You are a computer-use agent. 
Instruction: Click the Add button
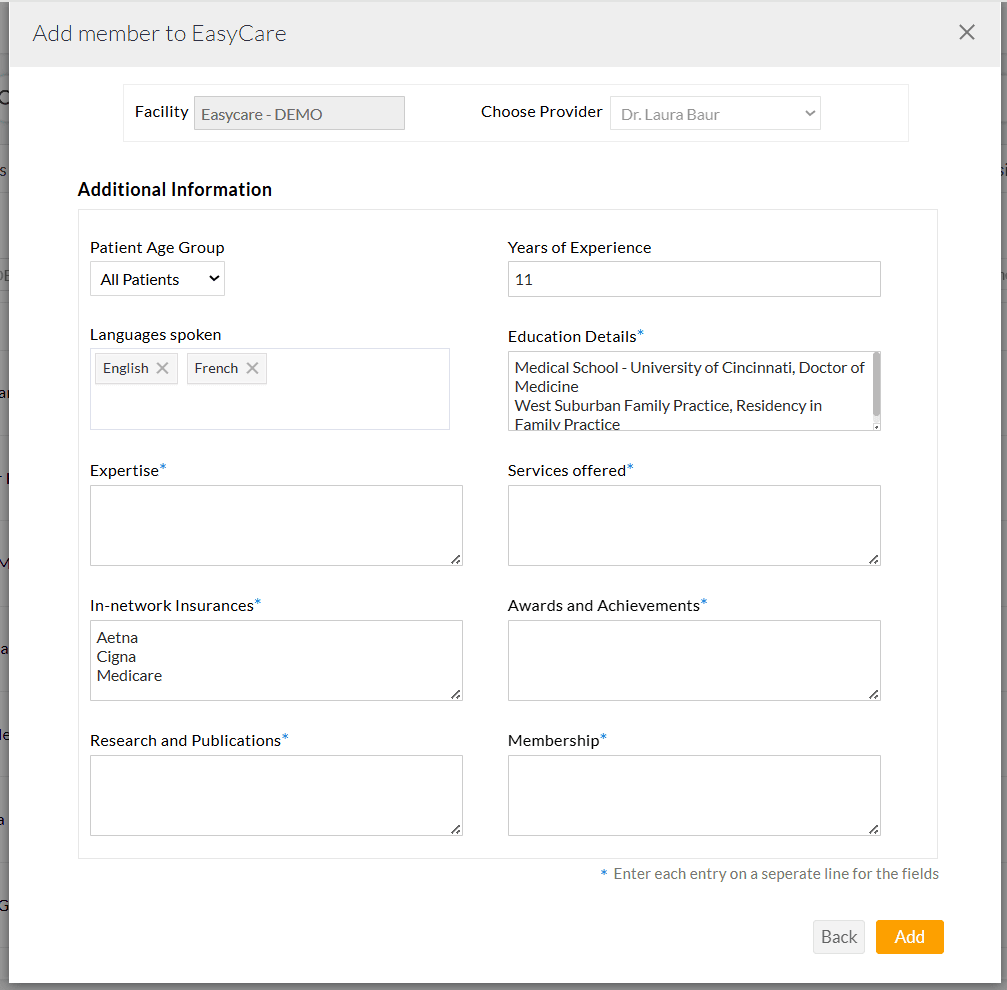909,937
